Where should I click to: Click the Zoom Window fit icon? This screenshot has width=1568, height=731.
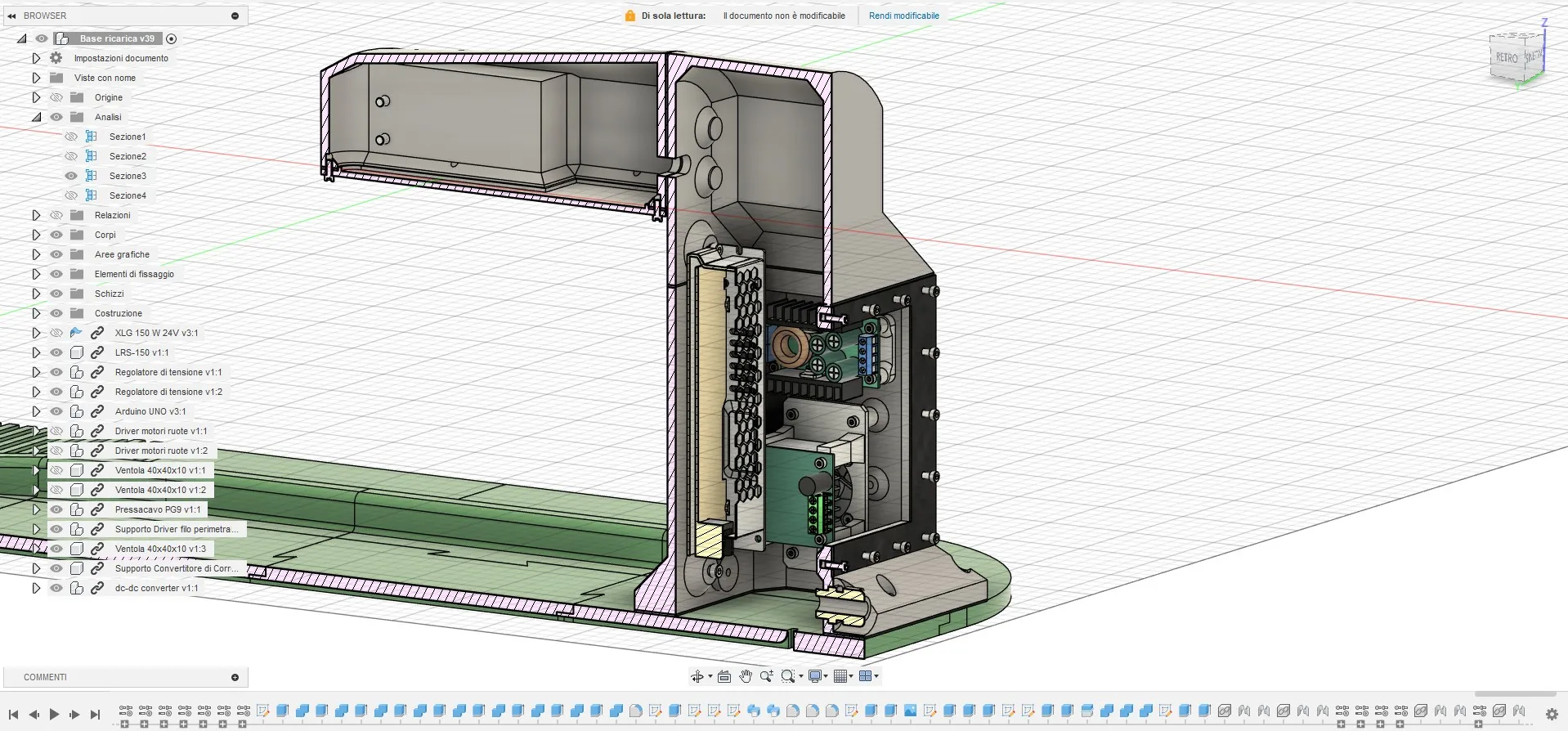(787, 676)
